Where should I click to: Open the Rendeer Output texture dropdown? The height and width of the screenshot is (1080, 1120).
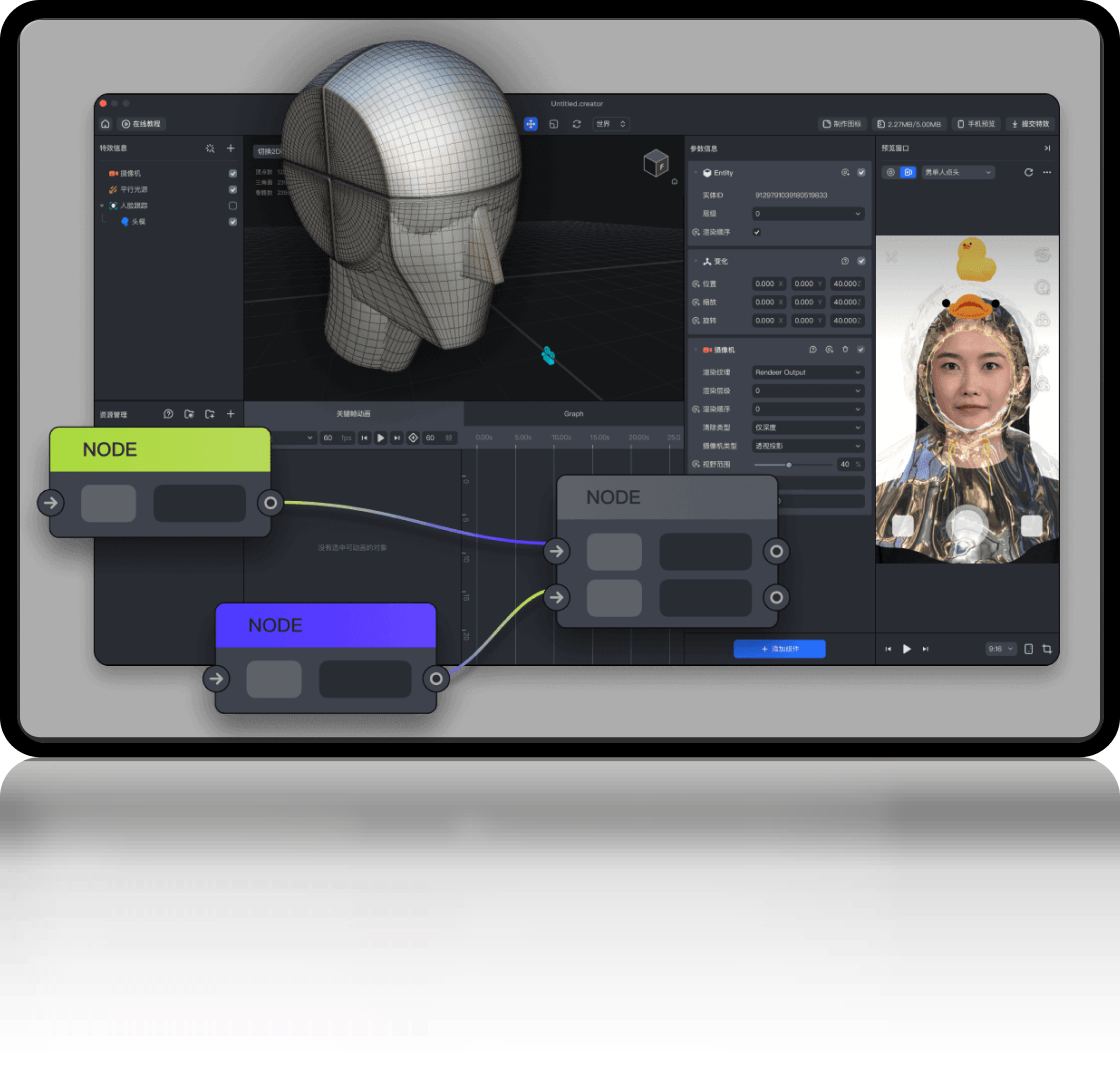[x=808, y=372]
